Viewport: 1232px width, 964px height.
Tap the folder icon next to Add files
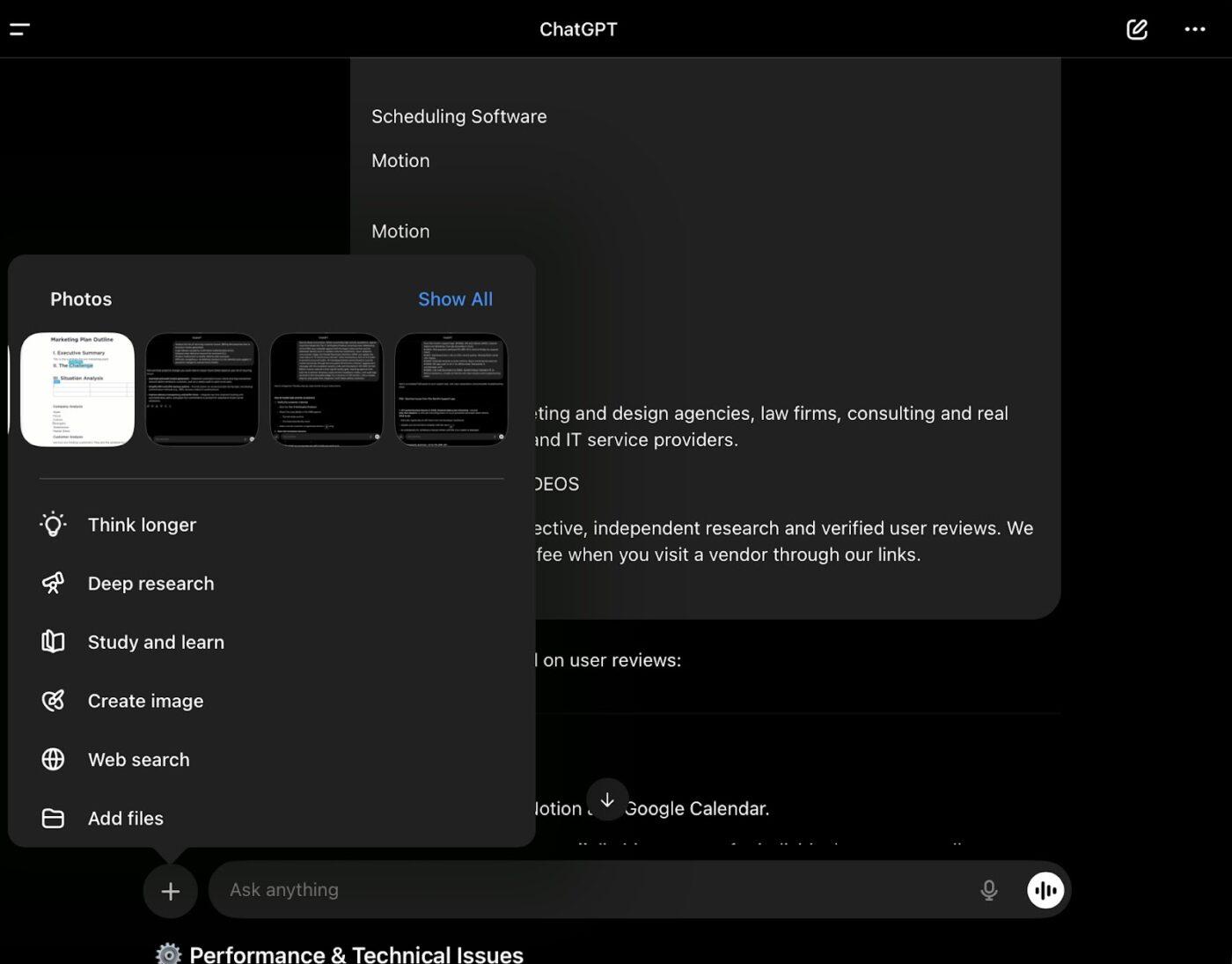[53, 818]
